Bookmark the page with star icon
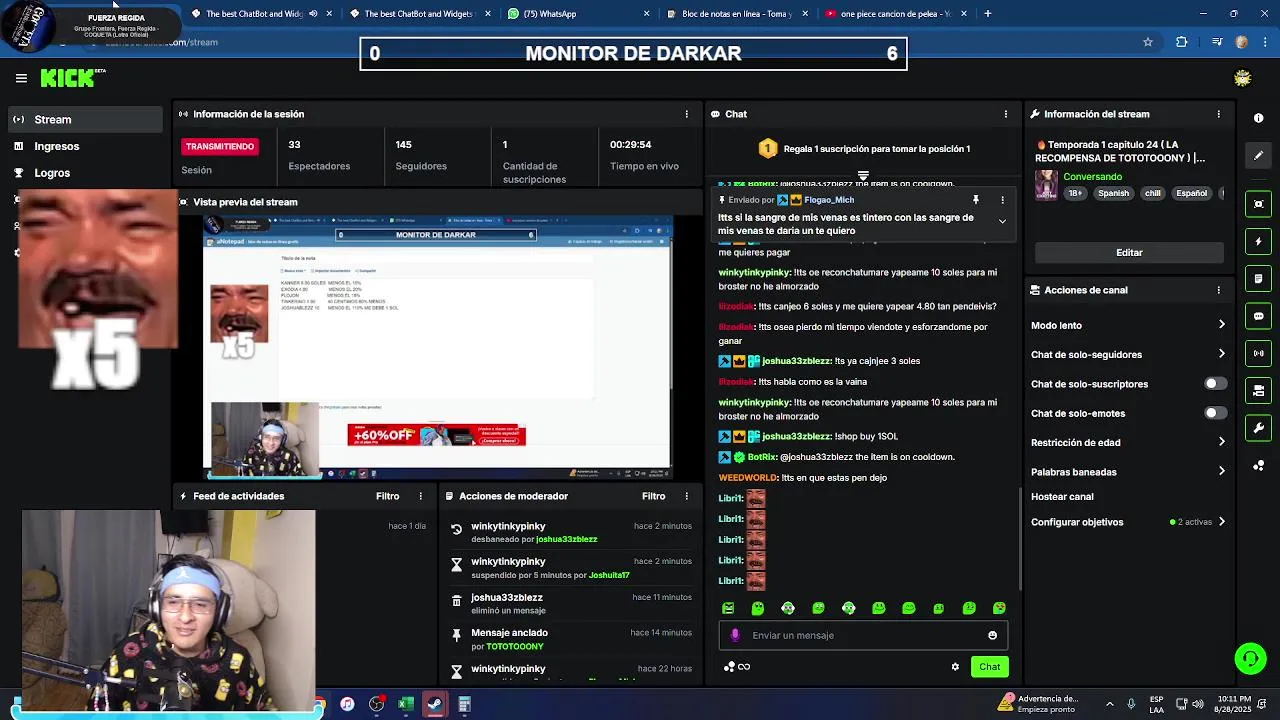Viewport: 1280px width, 720px height. tap(1148, 42)
